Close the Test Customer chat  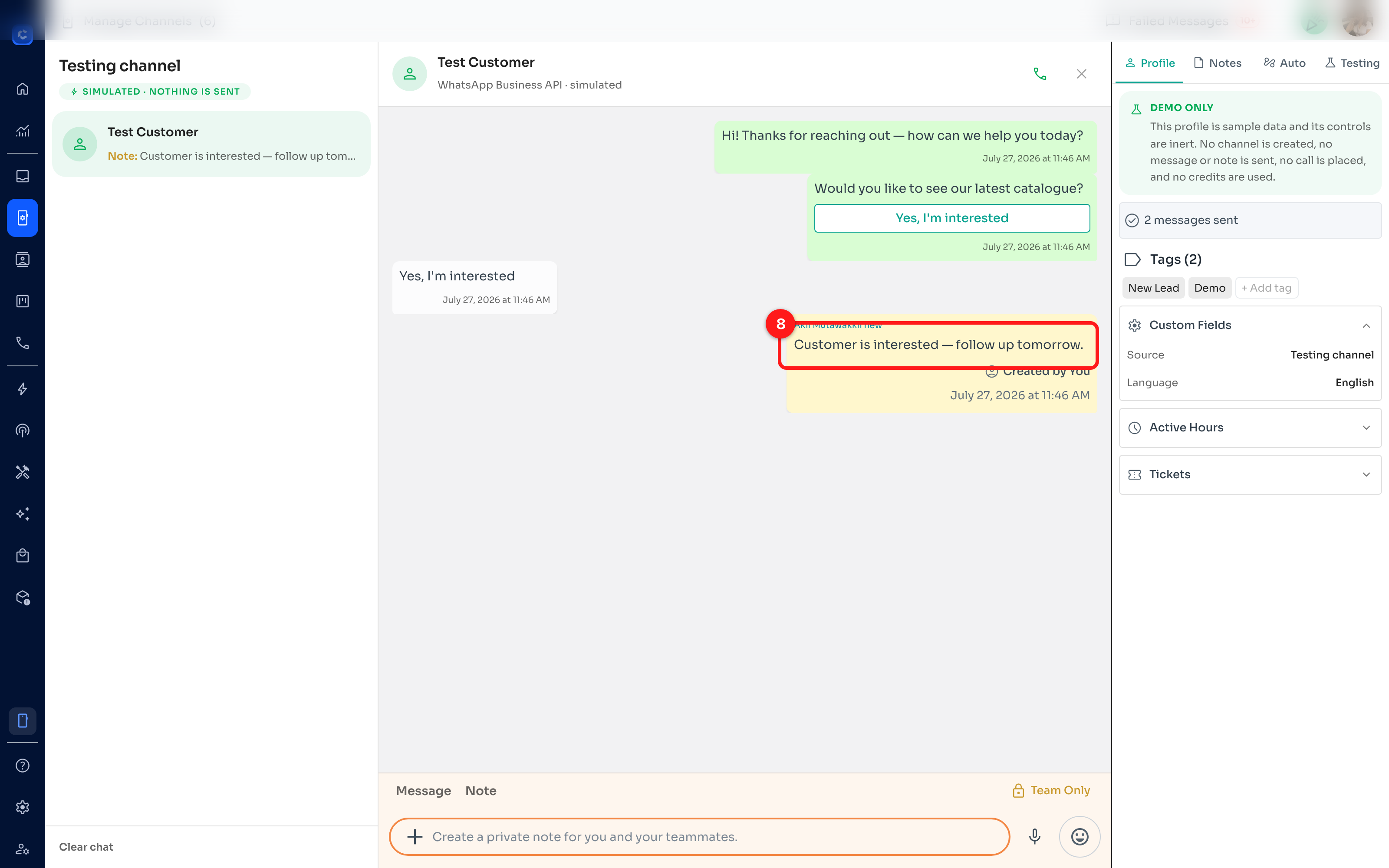coord(1081,73)
